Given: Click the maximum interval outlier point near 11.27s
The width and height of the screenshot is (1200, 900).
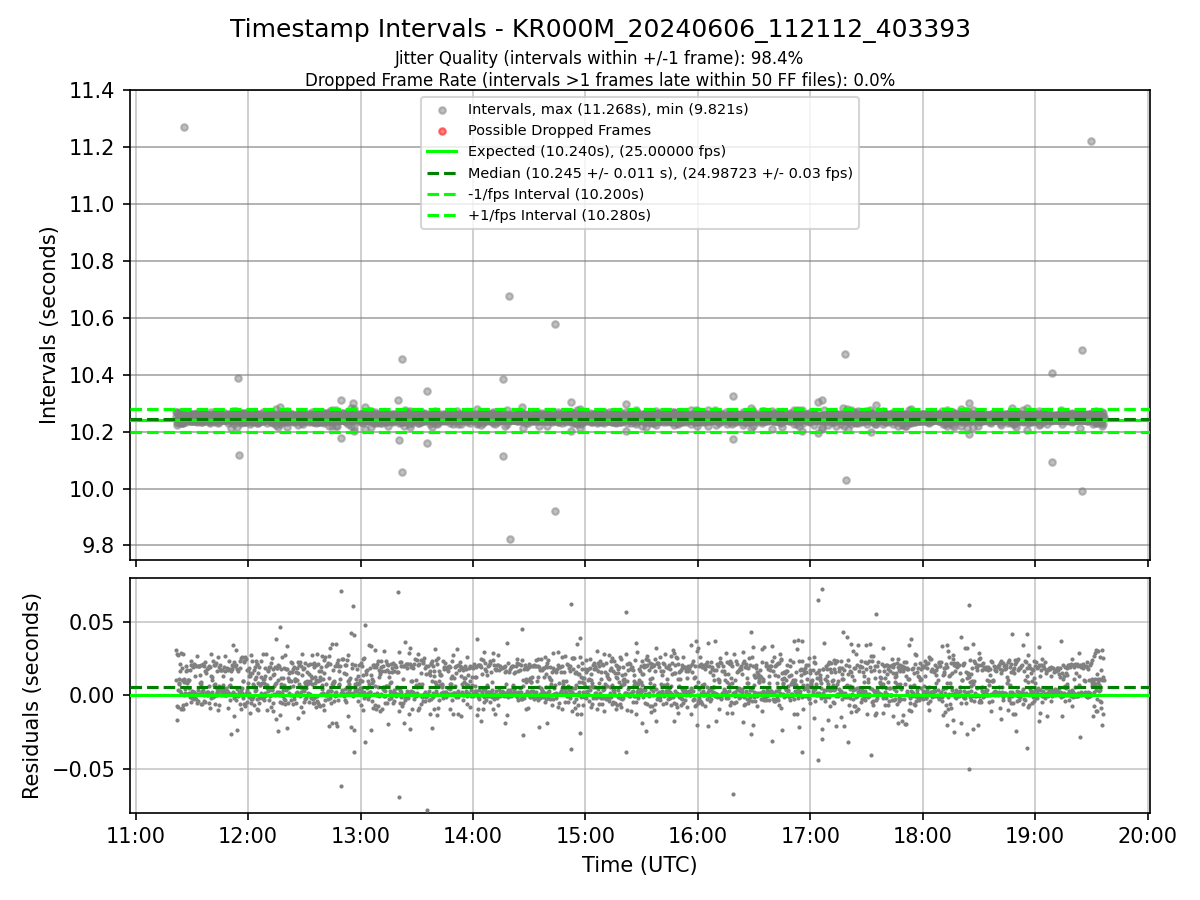Looking at the screenshot, I should [184, 127].
